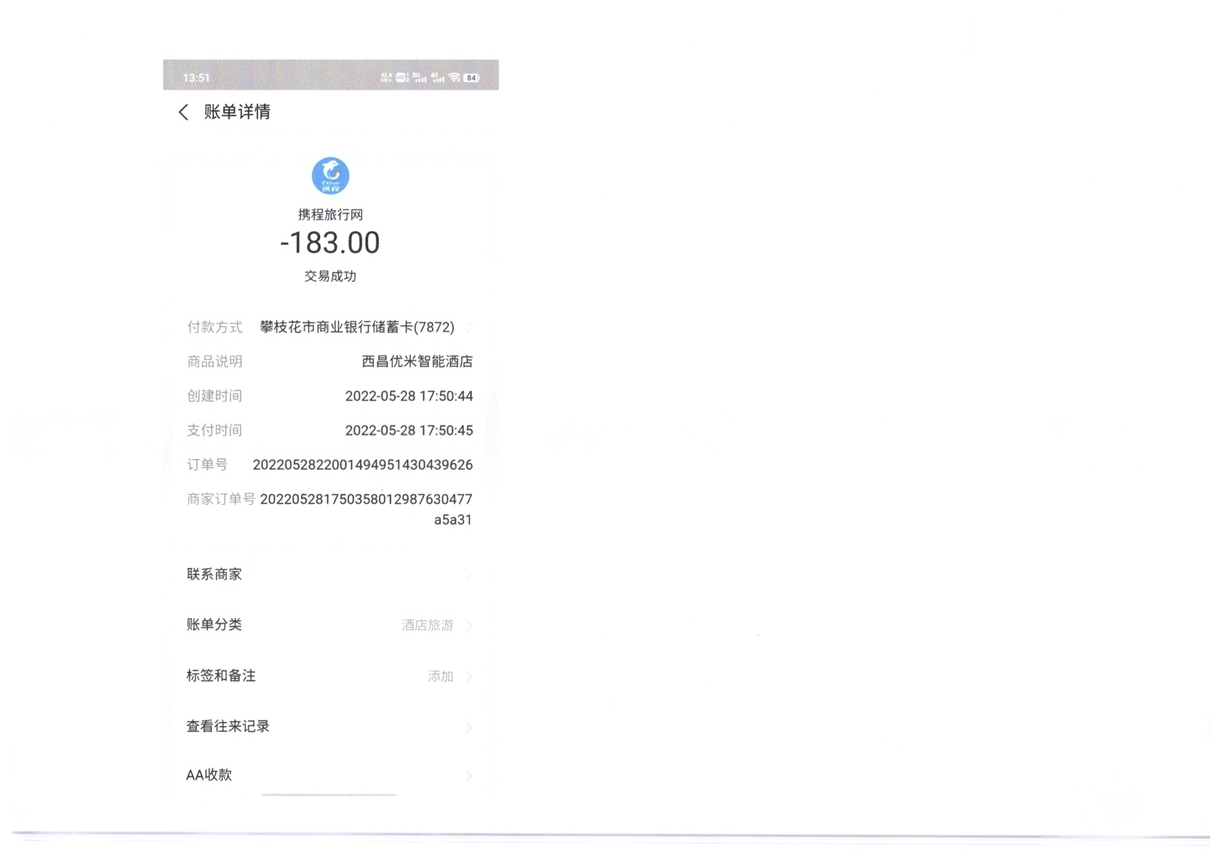Tap the amount -183.00

tap(330, 243)
